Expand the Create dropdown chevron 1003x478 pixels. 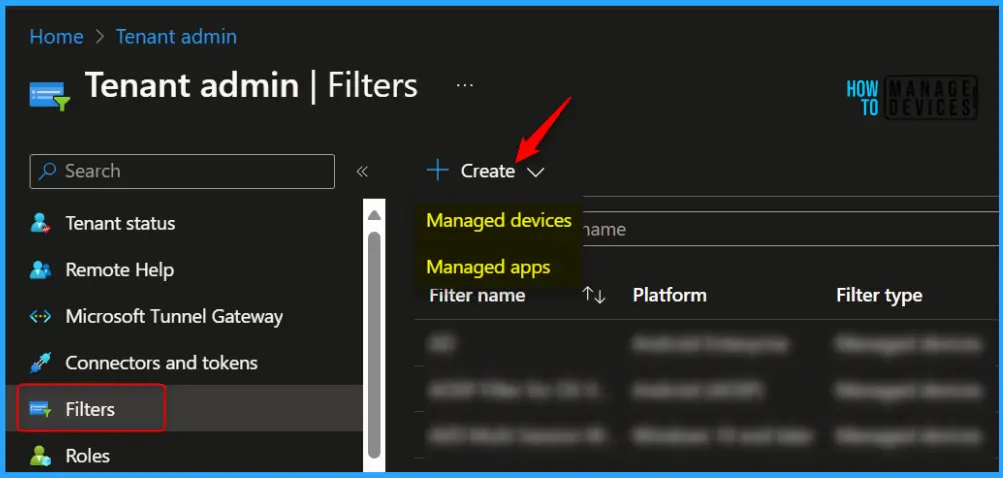(535, 171)
